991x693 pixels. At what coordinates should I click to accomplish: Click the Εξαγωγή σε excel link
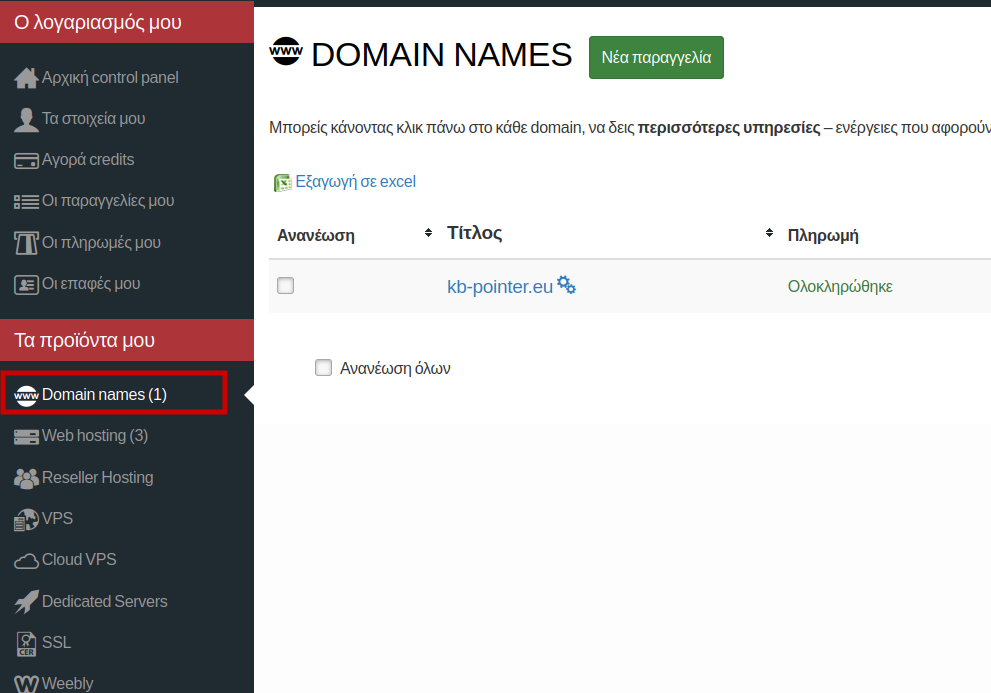point(355,182)
